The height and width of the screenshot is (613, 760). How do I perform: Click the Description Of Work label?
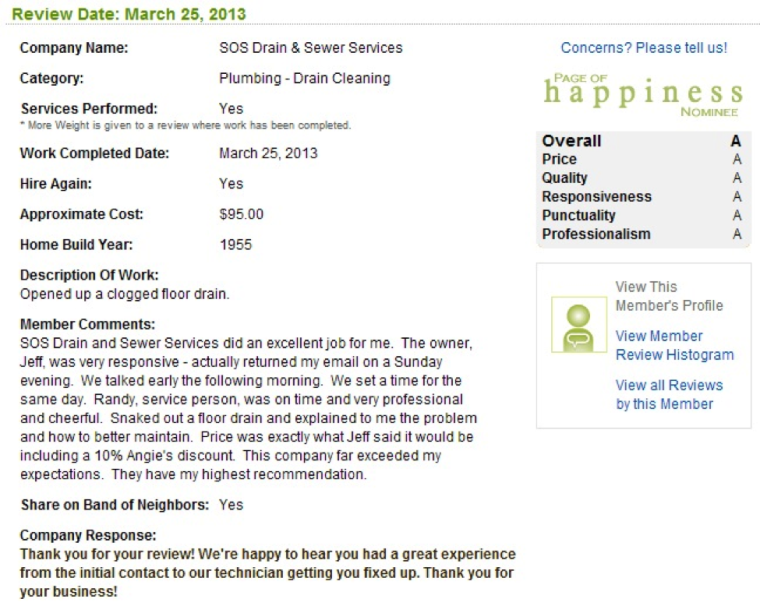[x=89, y=275]
